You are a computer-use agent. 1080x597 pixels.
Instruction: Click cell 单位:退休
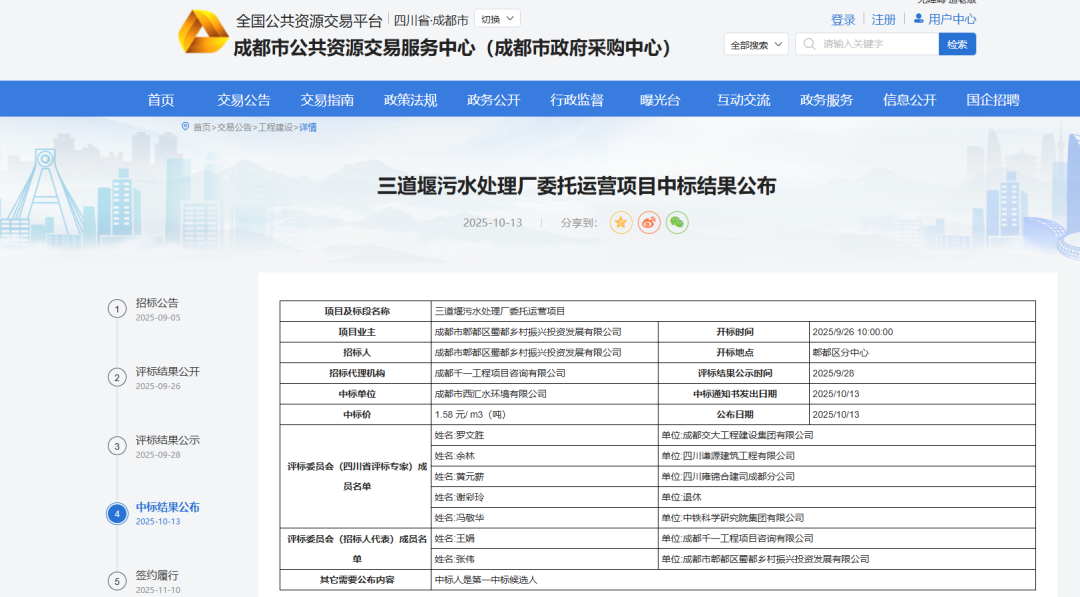tap(847, 497)
